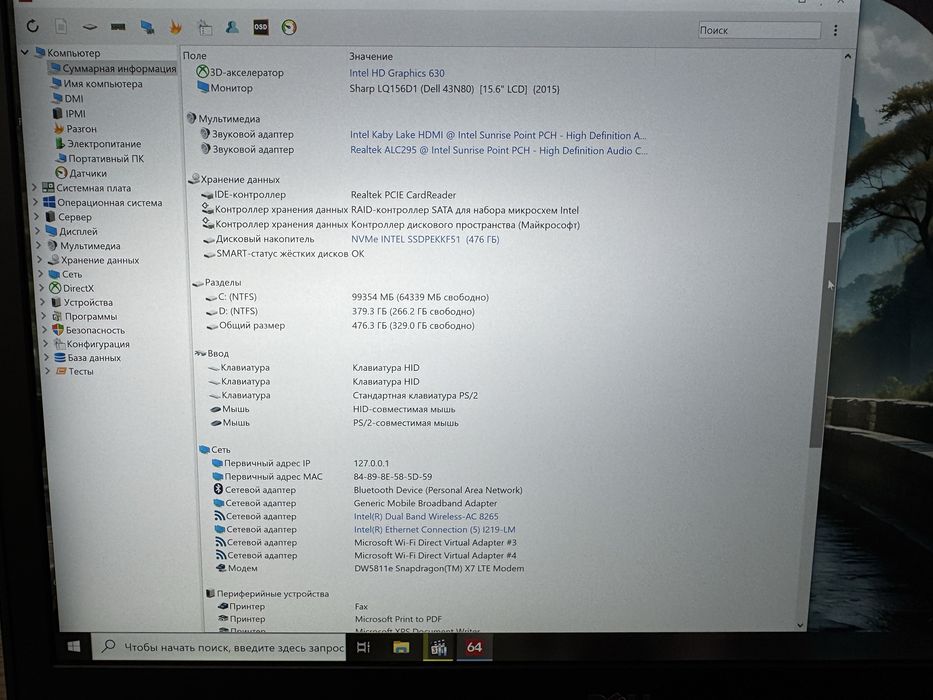Viewport: 933px width, 700px height.
Task: Open Intel Kaby Lake HDMI audio link
Action: [498, 135]
